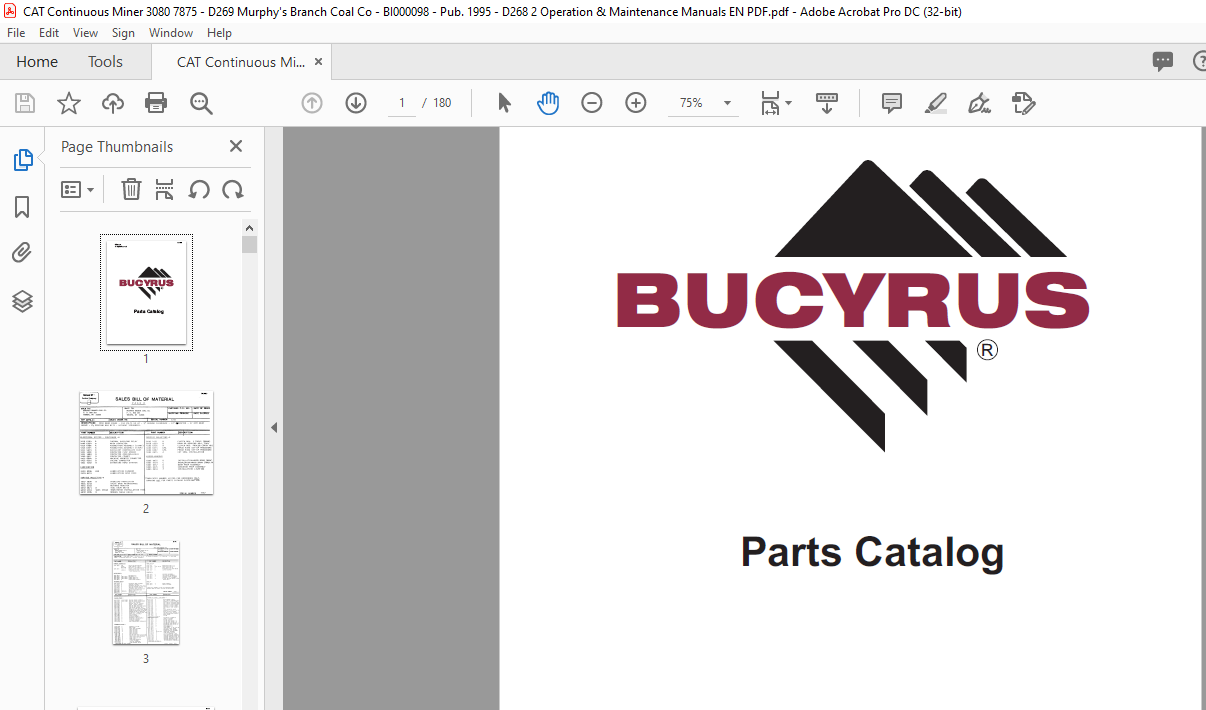This screenshot has width=1206, height=710.
Task: Open Page Thumbnails sidebar icon
Action: [22, 160]
